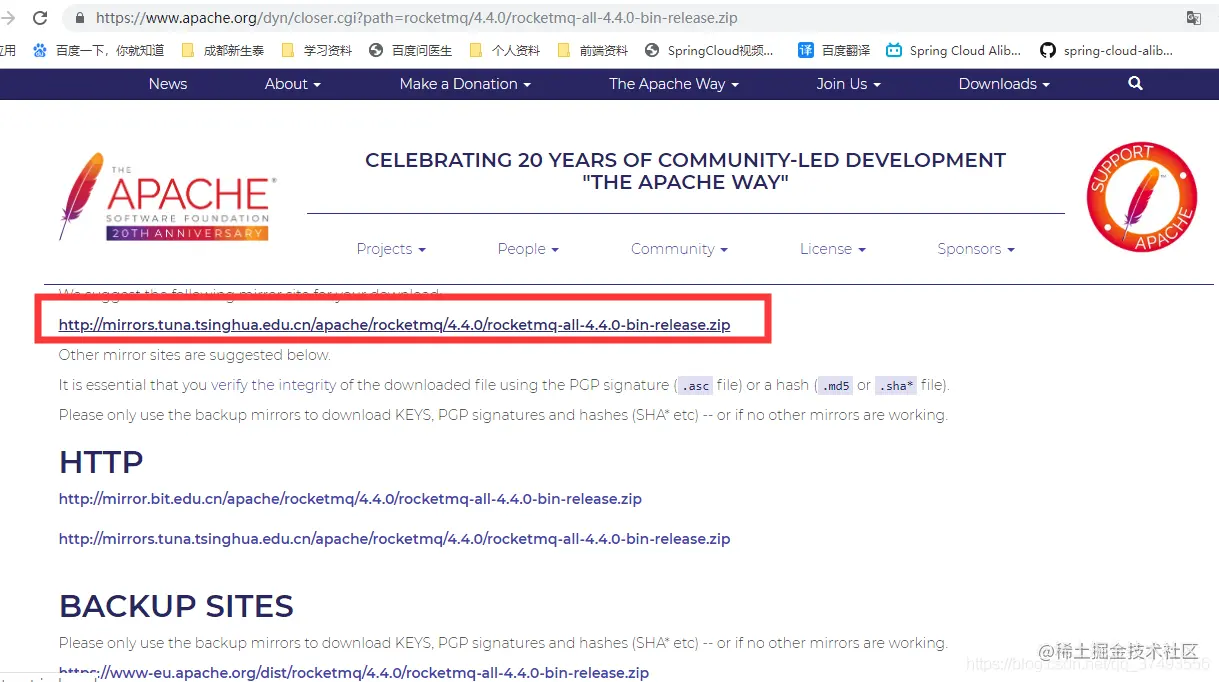Click the search magnifier icon in navbar
The width and height of the screenshot is (1219, 682).
point(1135,84)
